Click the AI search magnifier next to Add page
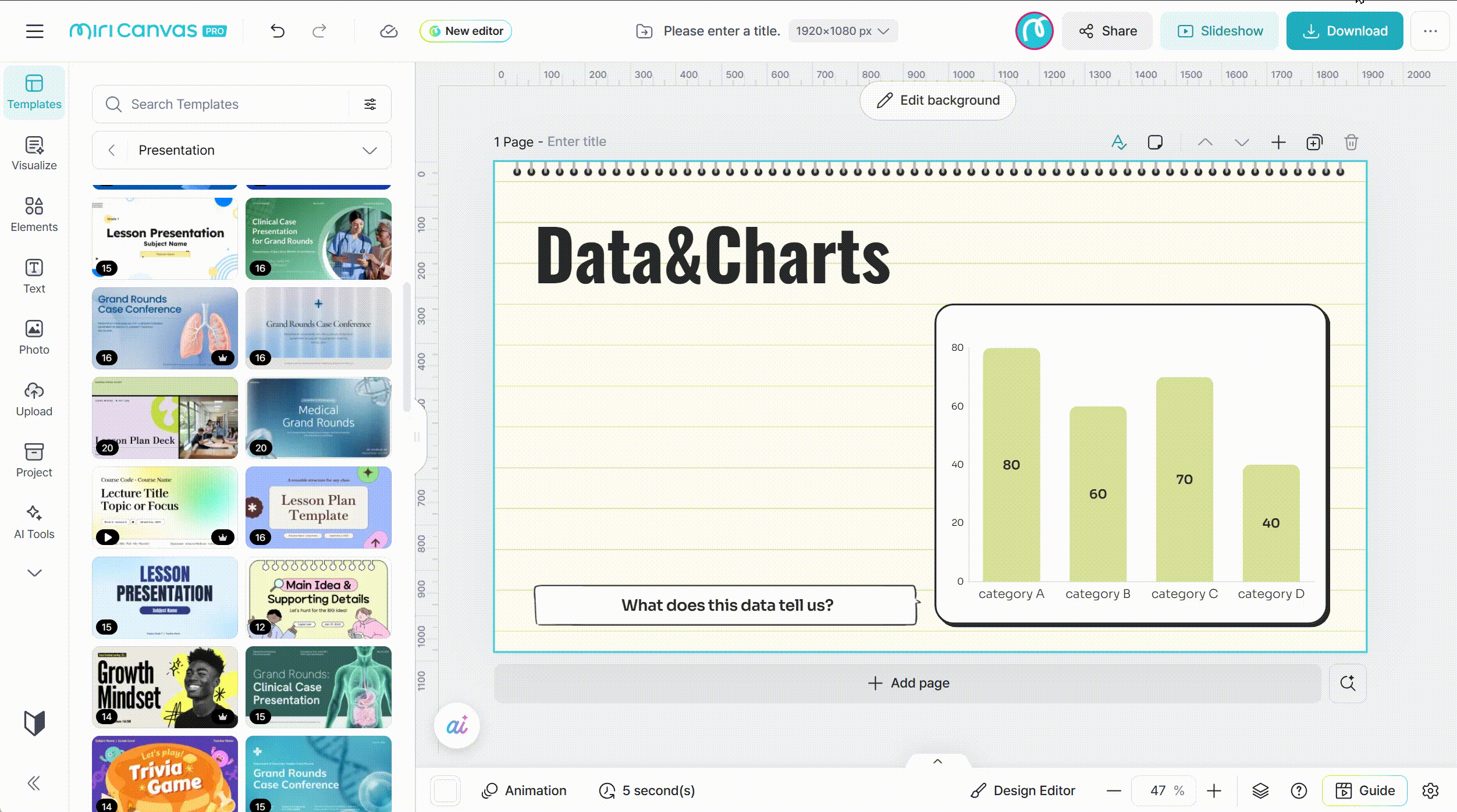This screenshot has width=1457, height=812. 1348,683
